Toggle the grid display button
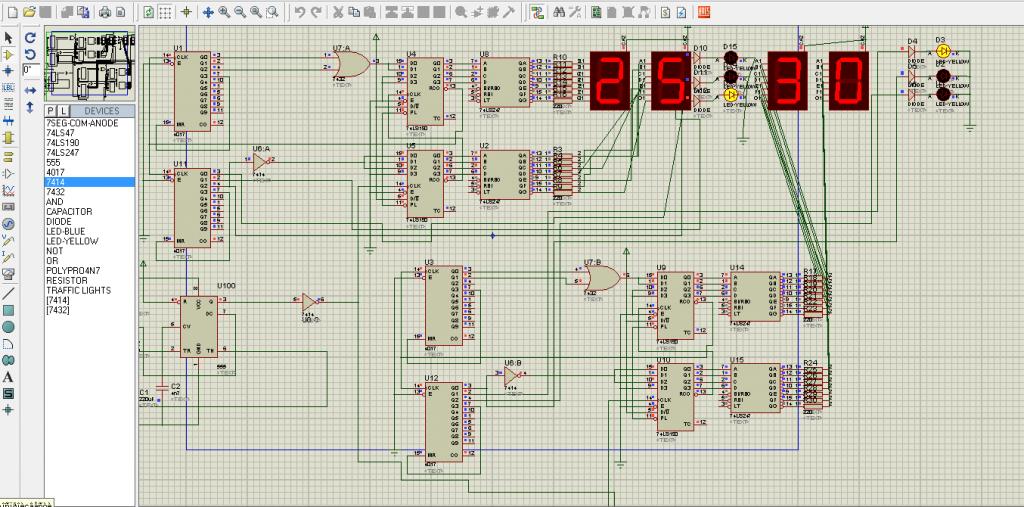 coord(165,13)
